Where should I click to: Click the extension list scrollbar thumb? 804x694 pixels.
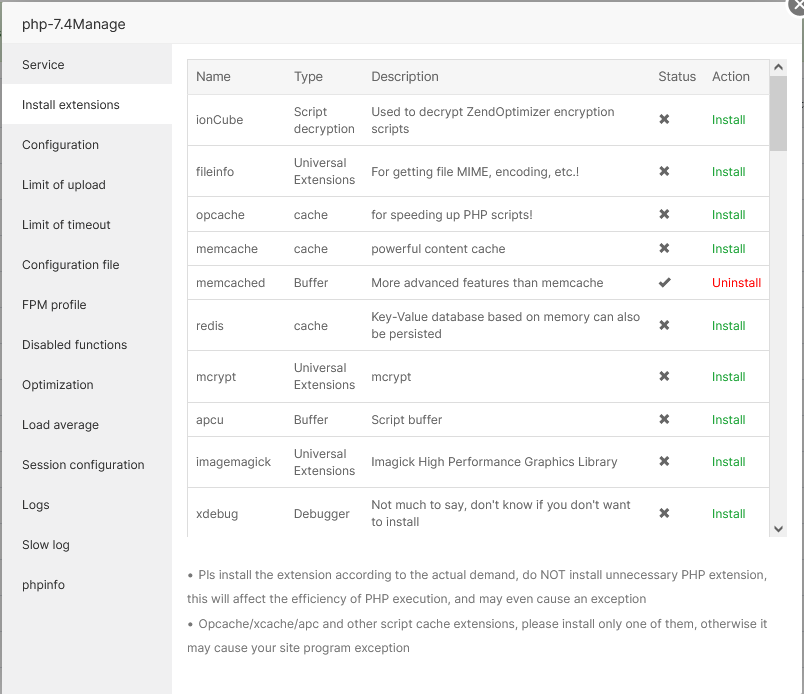(778, 112)
